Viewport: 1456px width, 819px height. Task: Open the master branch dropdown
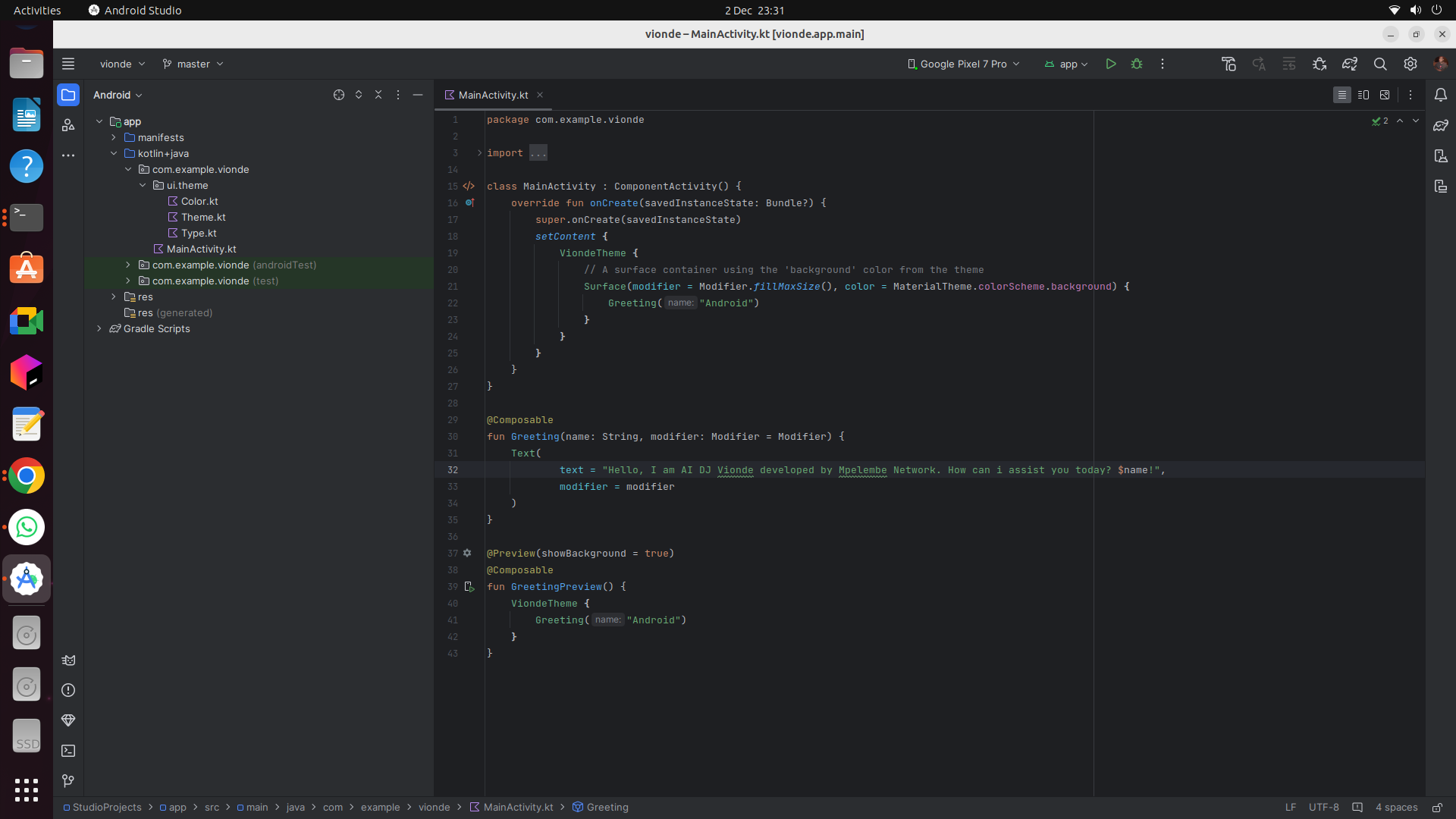[x=193, y=64]
